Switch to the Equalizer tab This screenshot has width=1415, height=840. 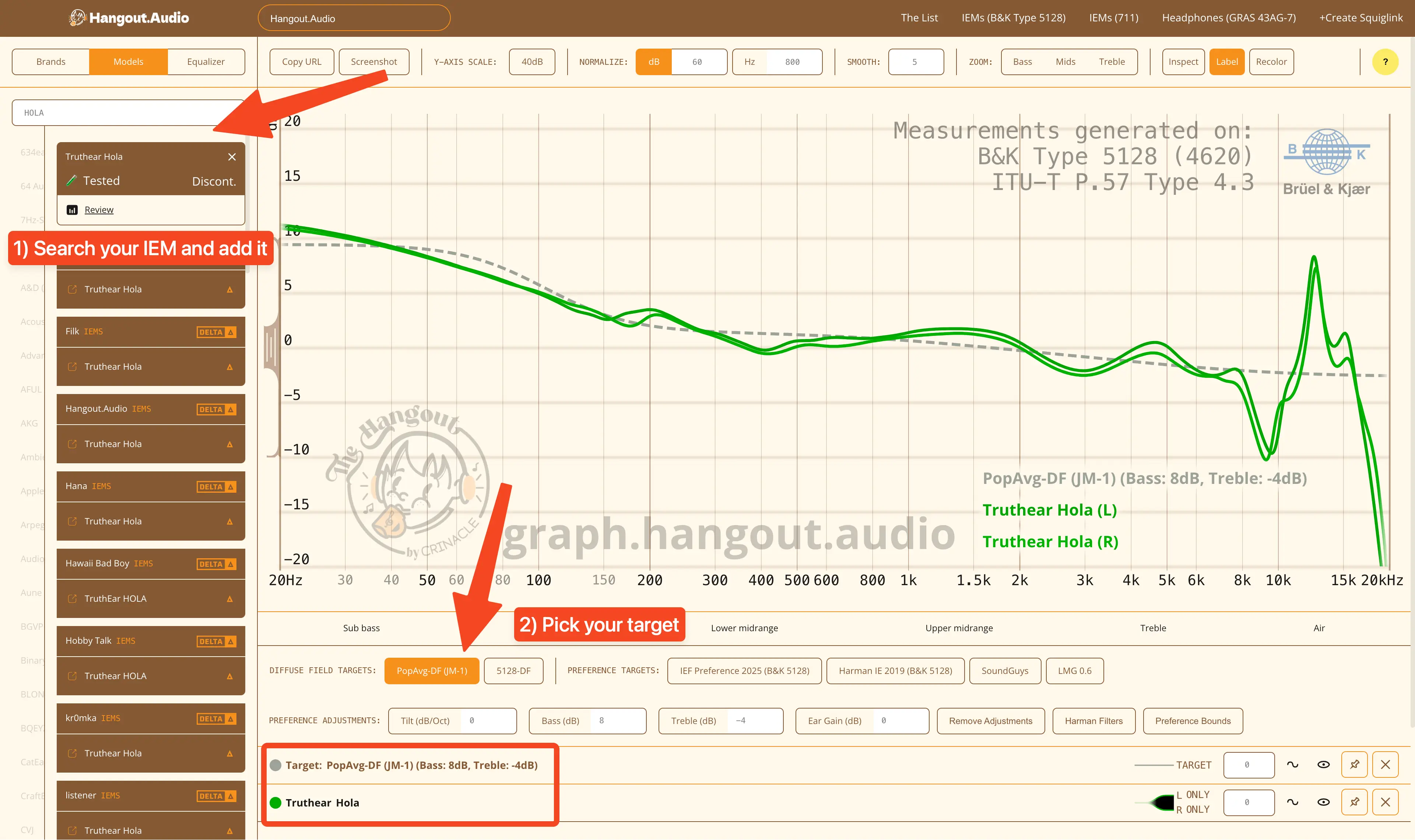[206, 62]
